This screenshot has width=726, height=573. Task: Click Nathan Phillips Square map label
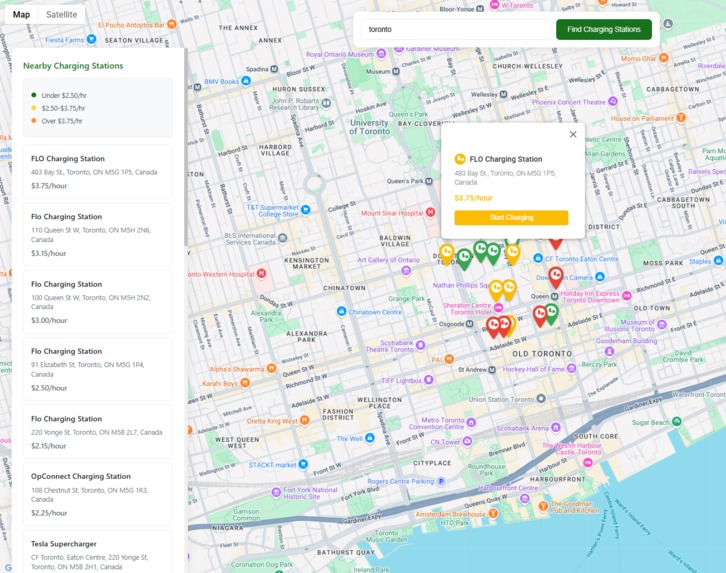pyautogui.click(x=460, y=285)
